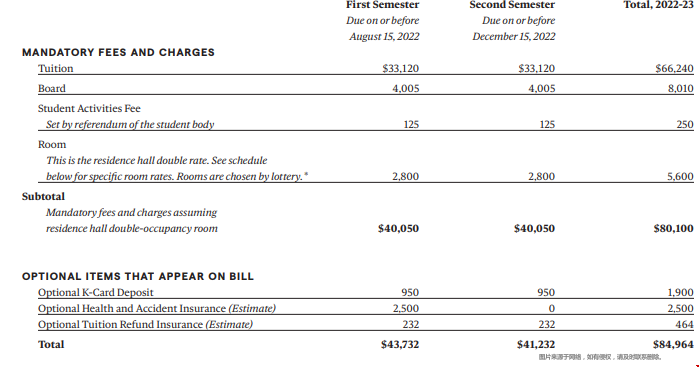This screenshot has height=367, width=699.
Task: Select the December 15, 2022 due date
Action: coord(514,37)
